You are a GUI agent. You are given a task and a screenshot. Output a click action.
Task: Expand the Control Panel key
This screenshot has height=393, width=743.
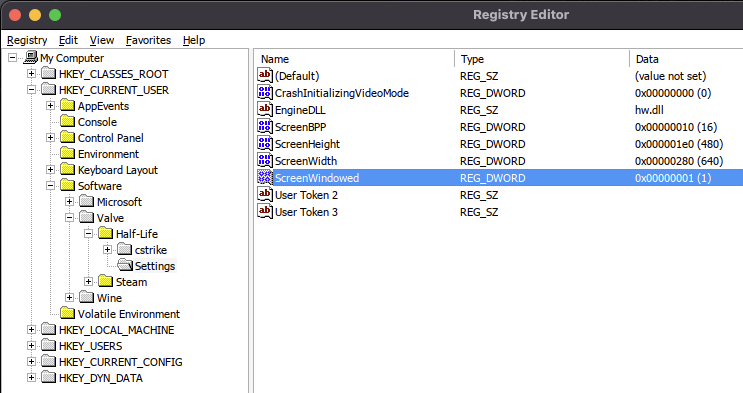[50, 137]
